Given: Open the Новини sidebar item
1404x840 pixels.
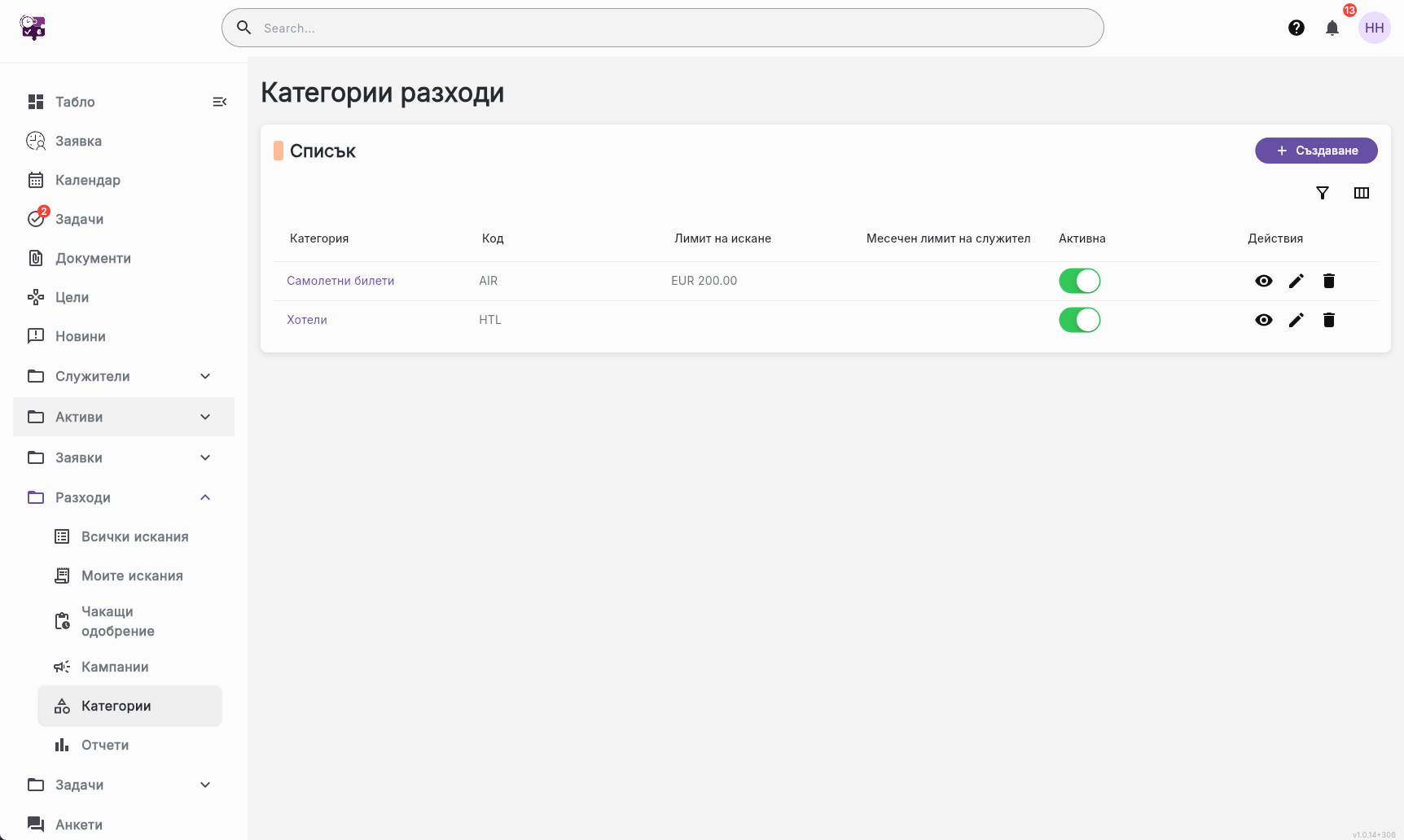Looking at the screenshot, I should (x=124, y=336).
